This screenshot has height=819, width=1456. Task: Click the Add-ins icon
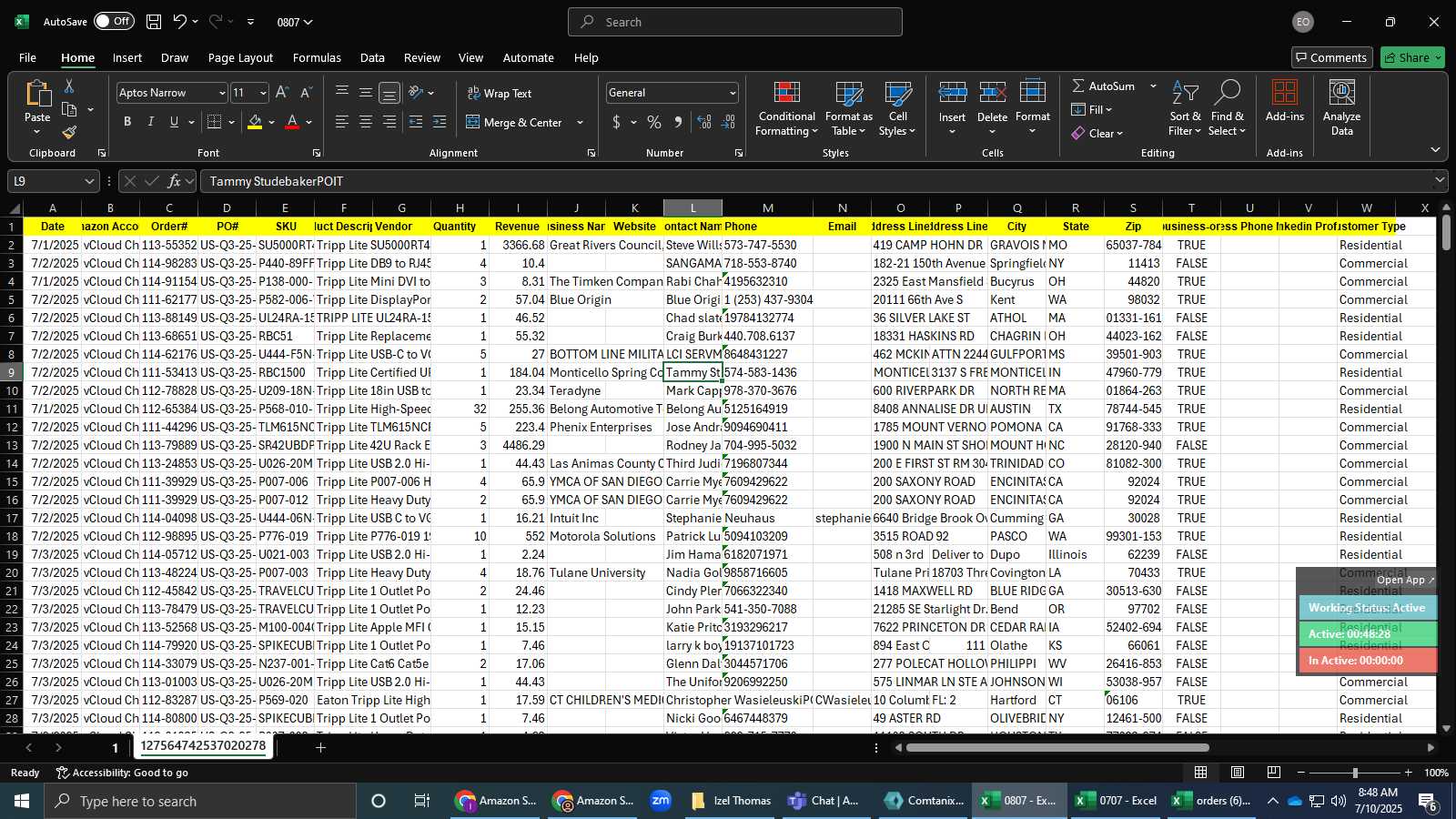tap(1285, 94)
